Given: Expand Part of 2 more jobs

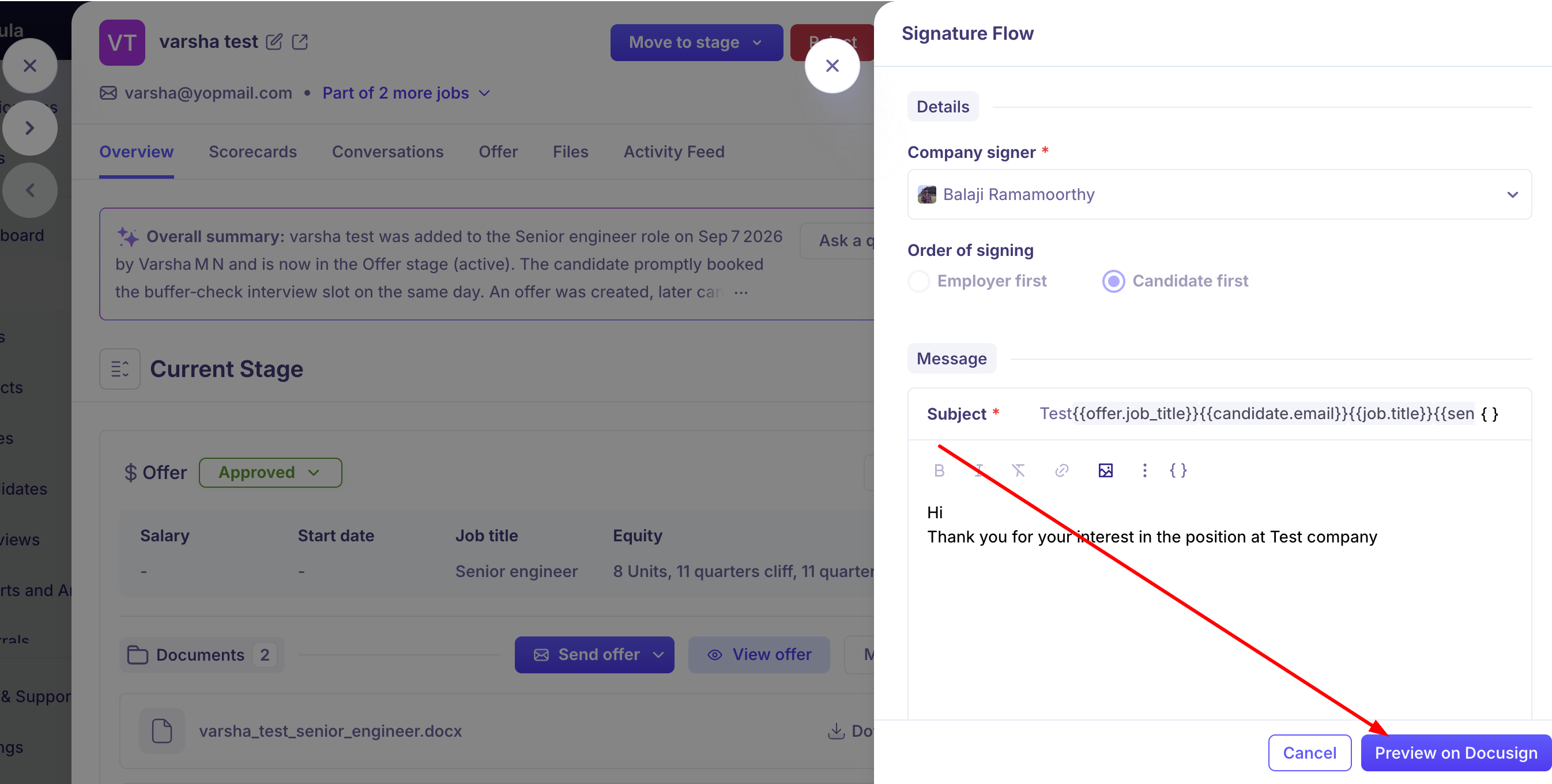Looking at the screenshot, I should tap(406, 93).
